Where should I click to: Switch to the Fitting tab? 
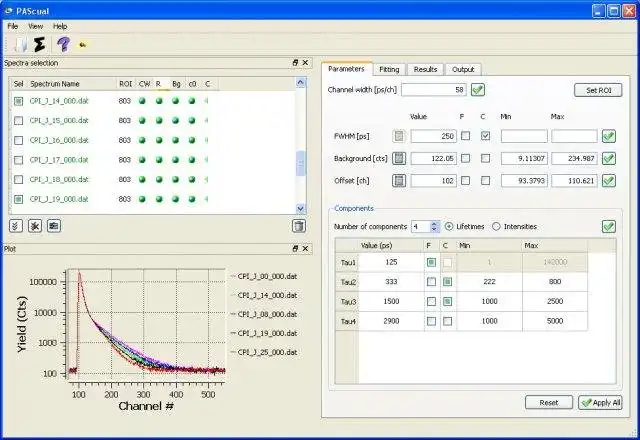pos(389,69)
